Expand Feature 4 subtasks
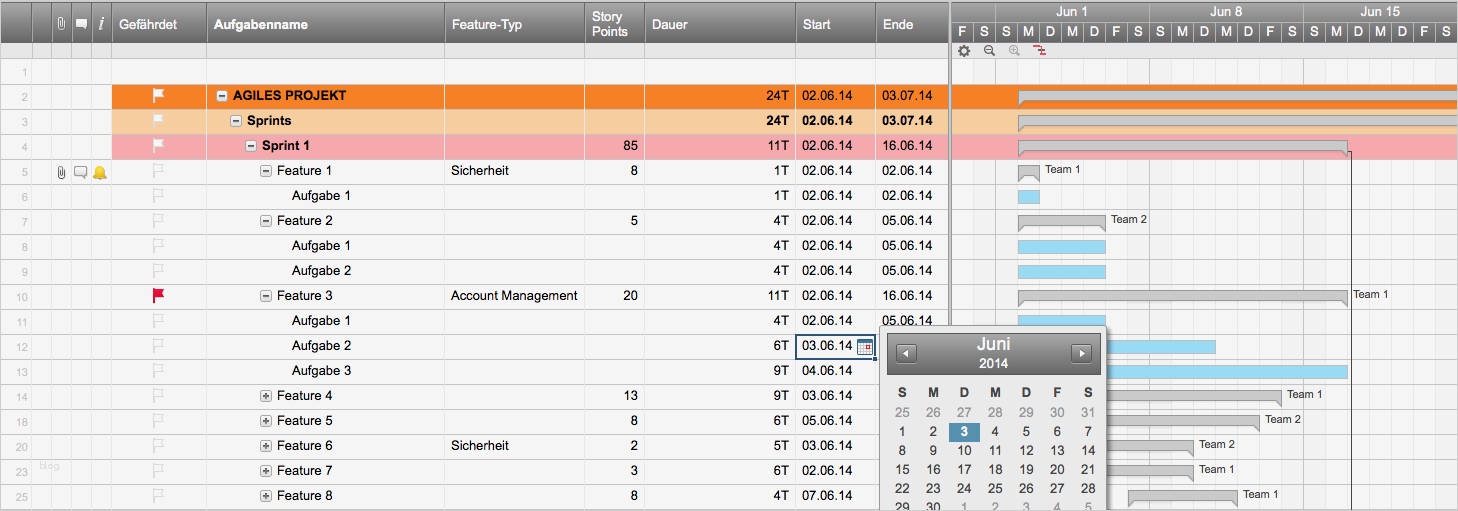 (266, 396)
